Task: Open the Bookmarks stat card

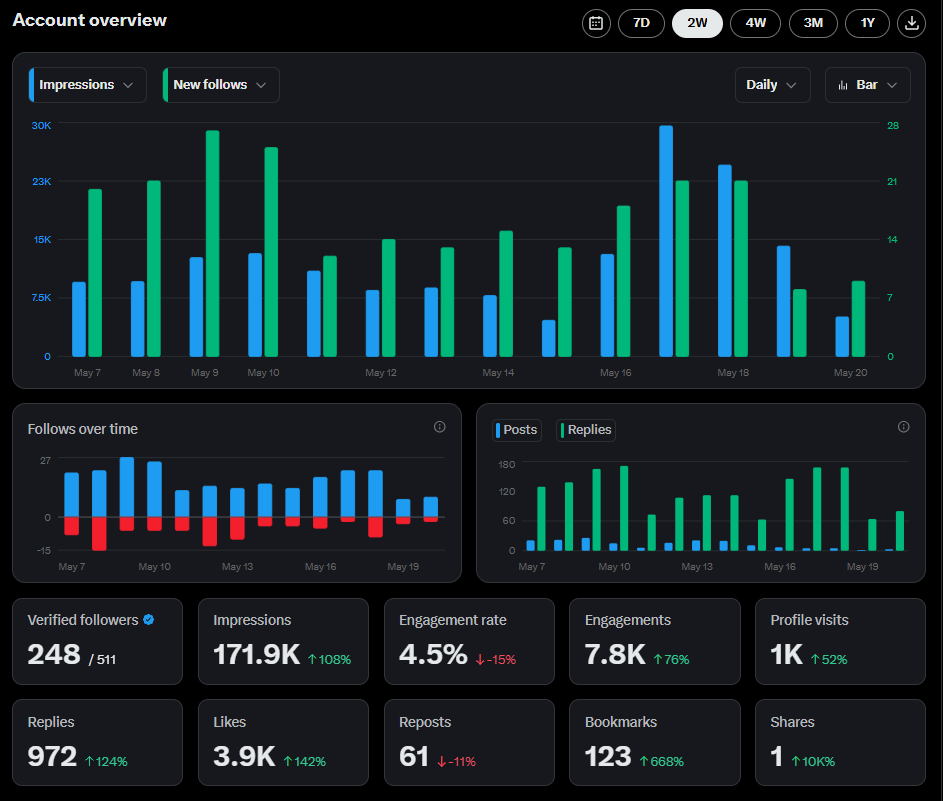Action: pyautogui.click(x=655, y=742)
